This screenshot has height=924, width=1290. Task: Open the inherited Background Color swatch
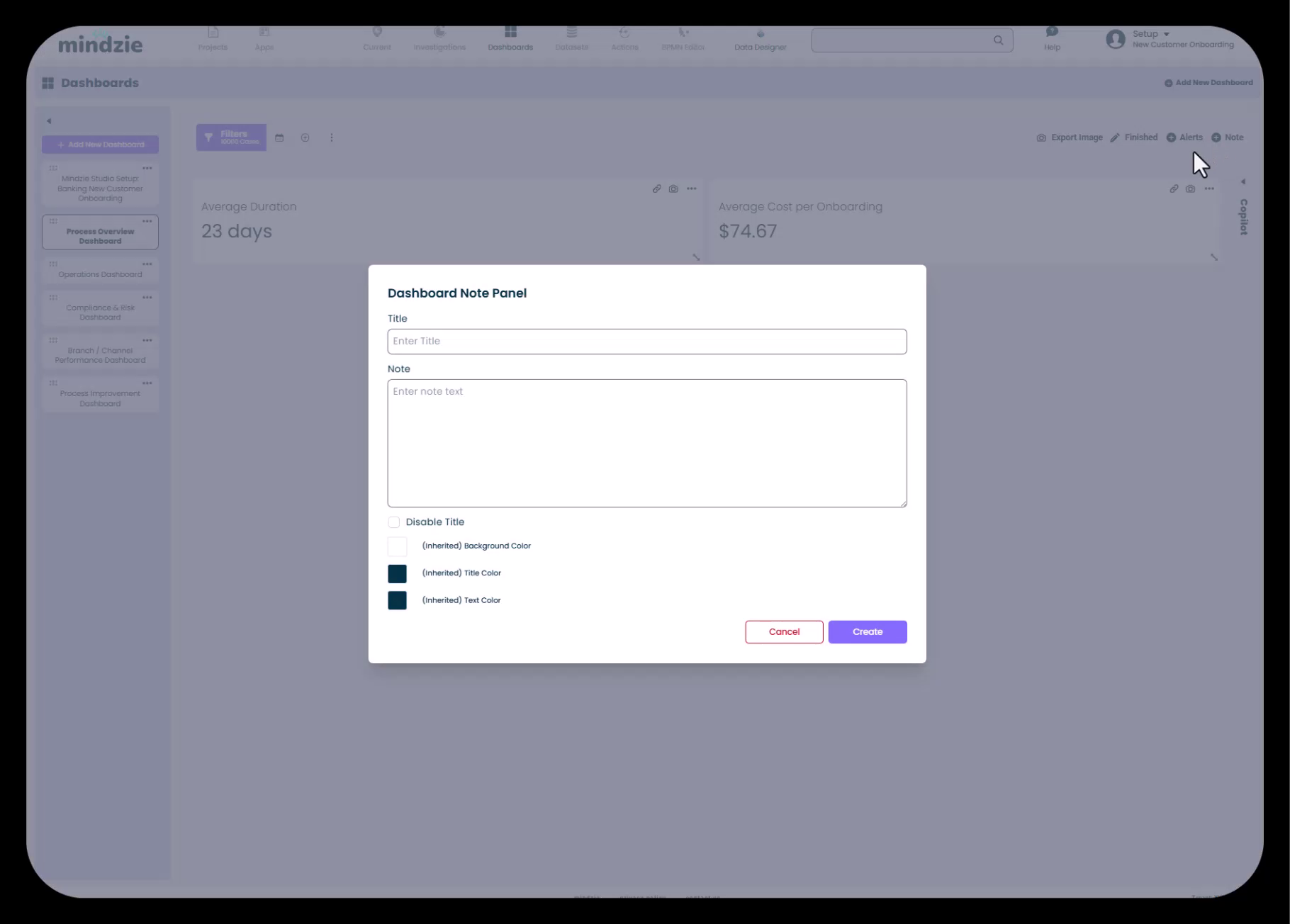coord(397,546)
